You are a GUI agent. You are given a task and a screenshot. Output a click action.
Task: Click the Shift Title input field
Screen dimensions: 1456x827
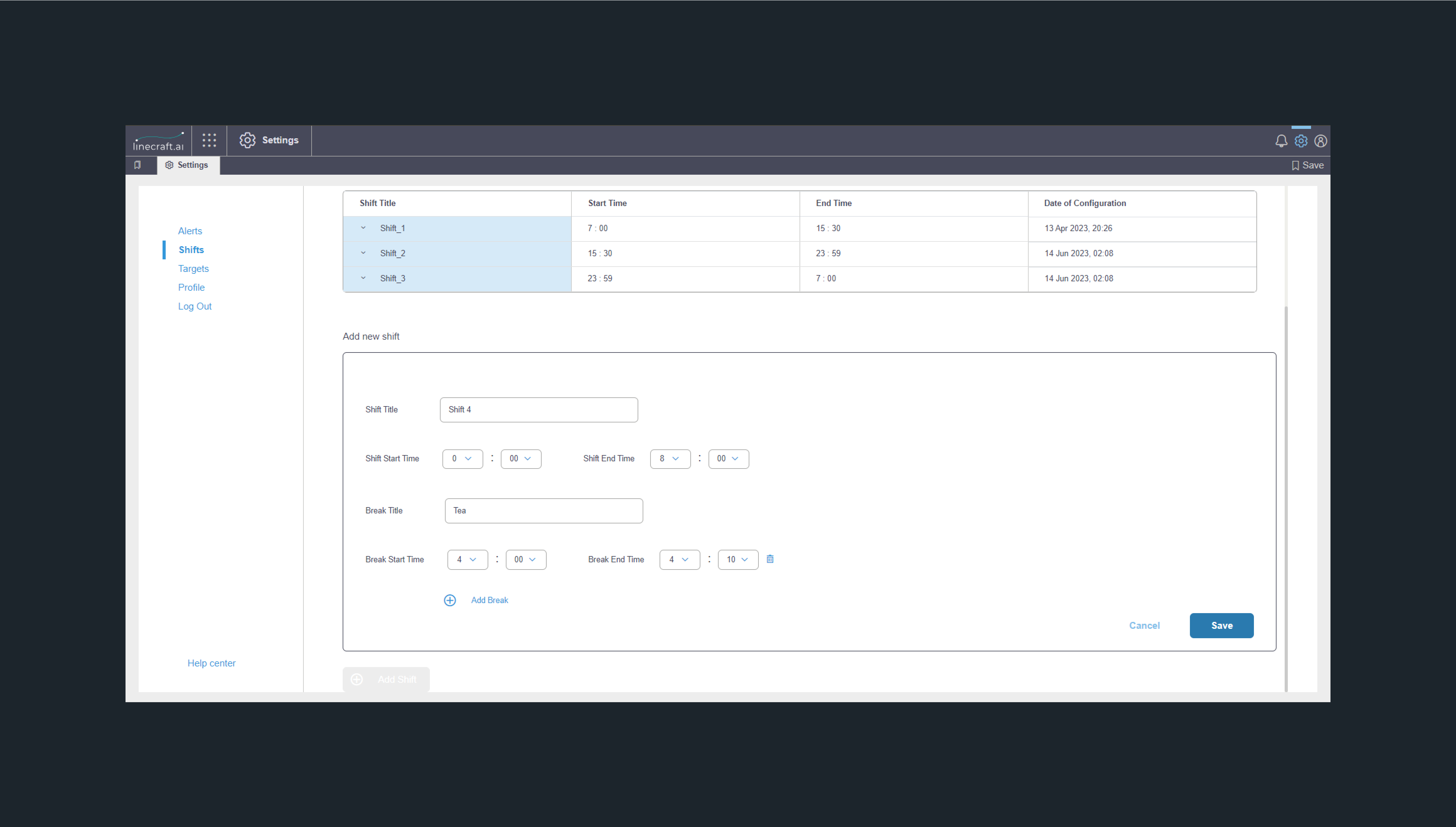point(538,410)
